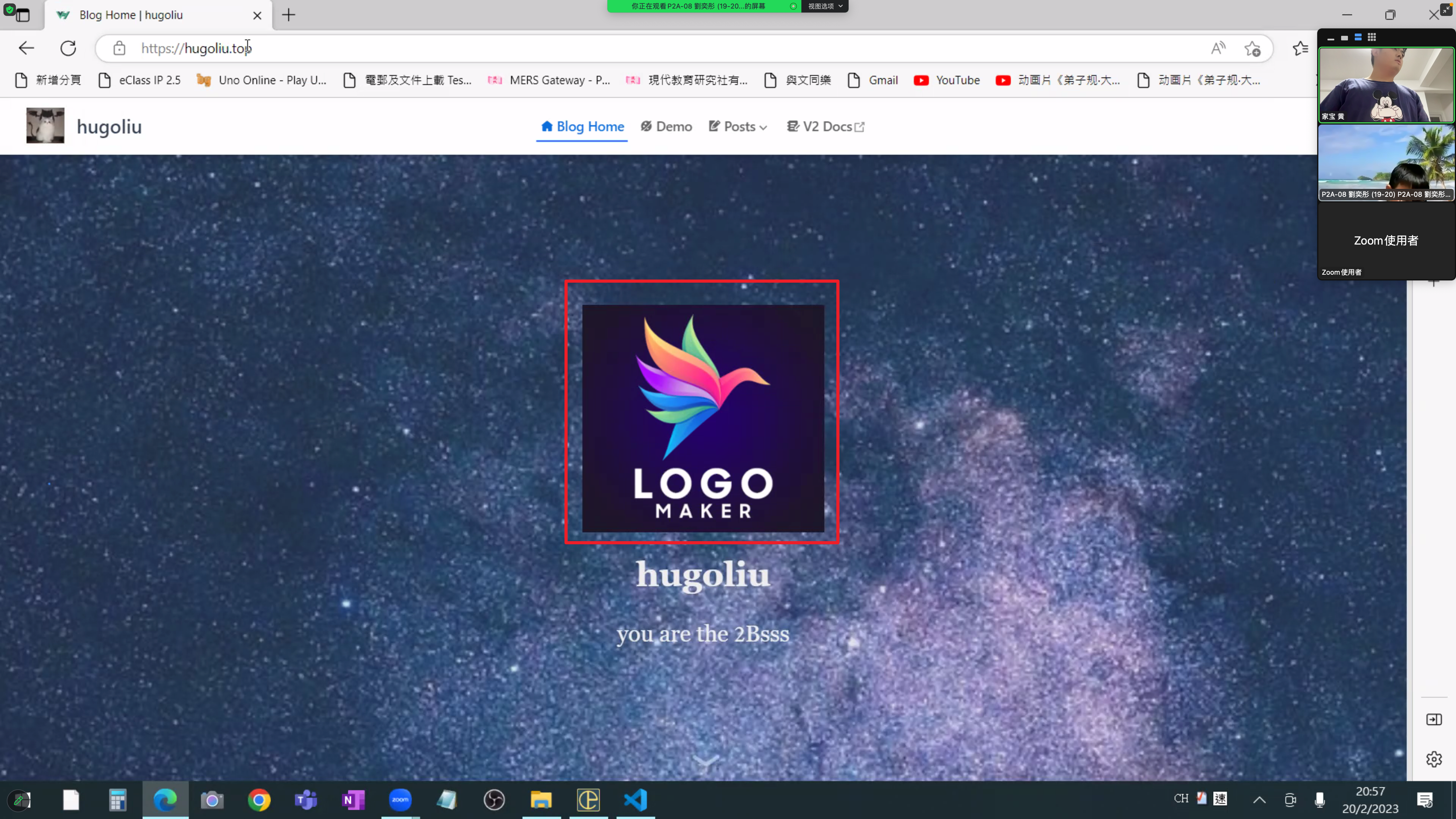The image size is (1456, 819).
Task: Select the Blog Home nav item
Action: pos(582,127)
